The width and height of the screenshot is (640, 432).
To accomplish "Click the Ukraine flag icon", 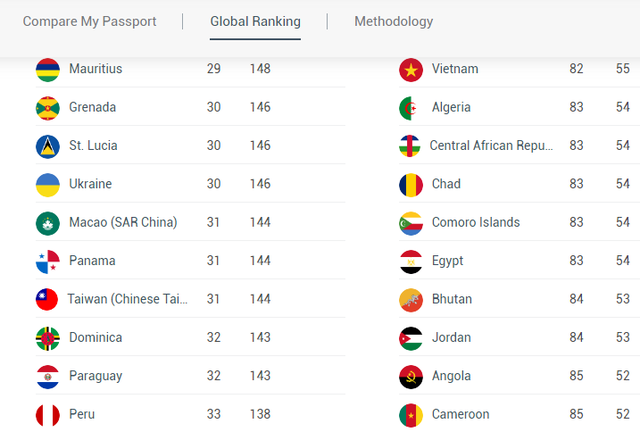I will (x=48, y=184).
